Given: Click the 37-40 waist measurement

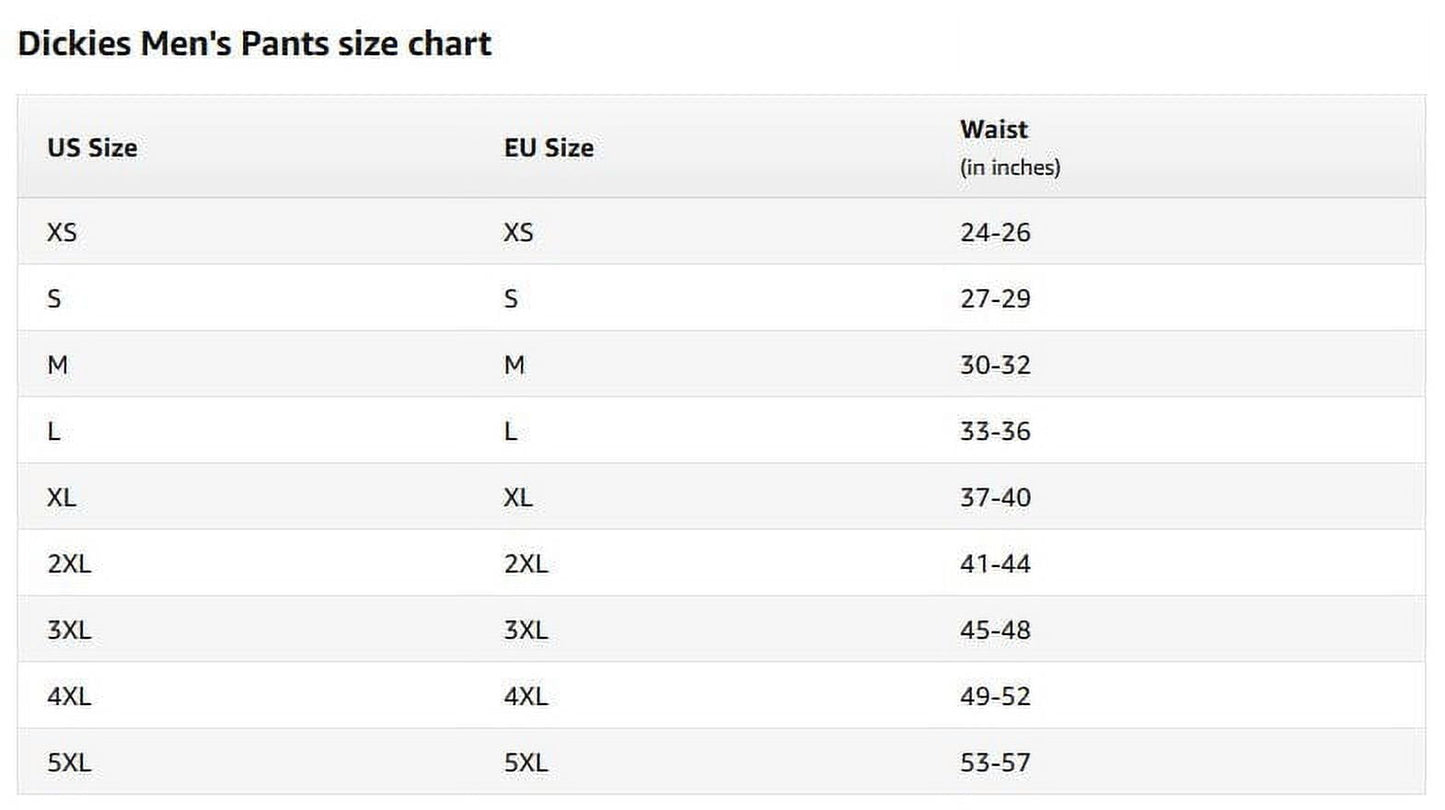Looking at the screenshot, I should pyautogui.click(x=995, y=498).
